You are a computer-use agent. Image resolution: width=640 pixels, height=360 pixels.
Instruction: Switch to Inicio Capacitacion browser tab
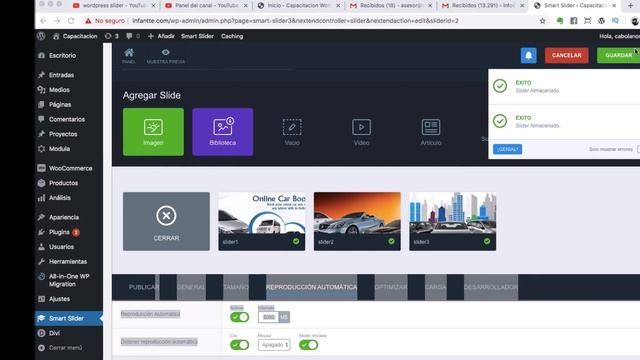[299, 6]
